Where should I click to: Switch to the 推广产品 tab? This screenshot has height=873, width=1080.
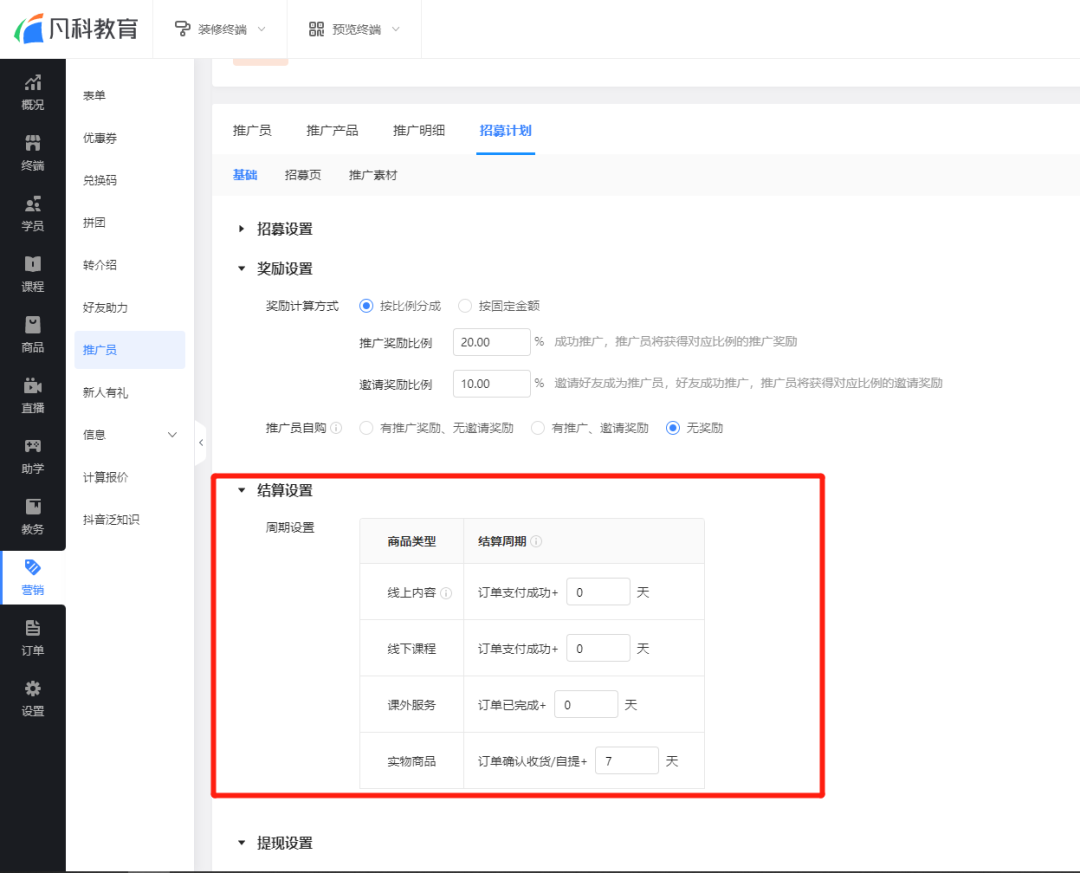point(333,130)
